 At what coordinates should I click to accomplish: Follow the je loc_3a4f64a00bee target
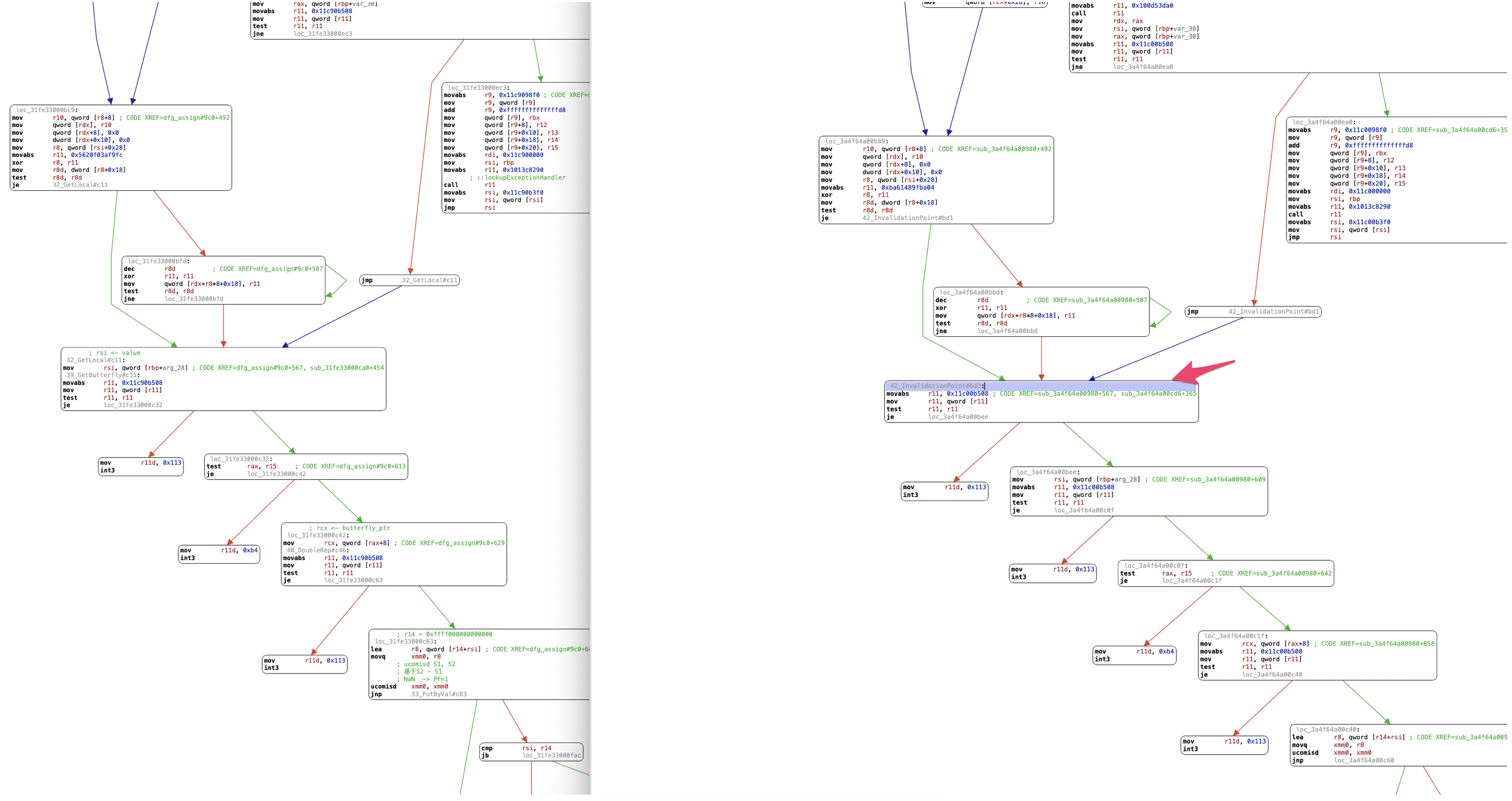[958, 417]
